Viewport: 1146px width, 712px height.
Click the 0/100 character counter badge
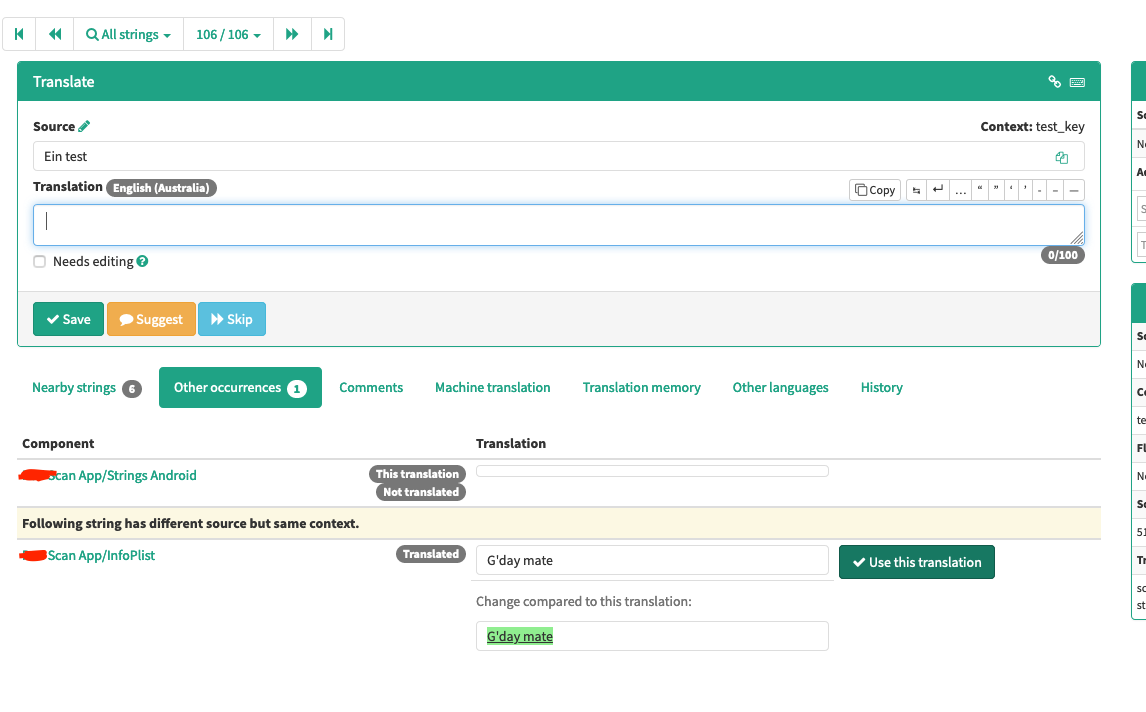coord(1063,255)
